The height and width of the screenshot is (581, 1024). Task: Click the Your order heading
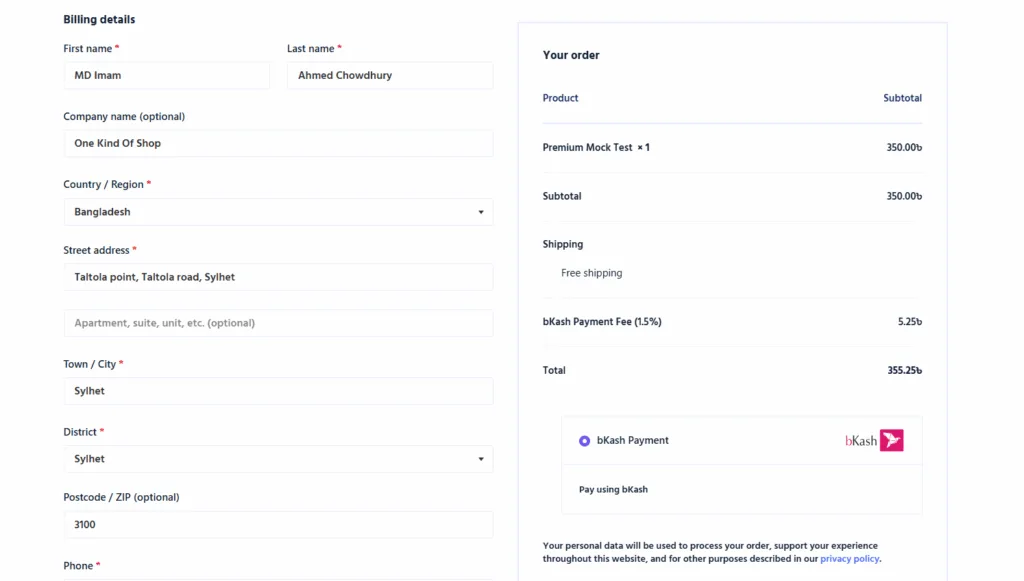[571, 55]
